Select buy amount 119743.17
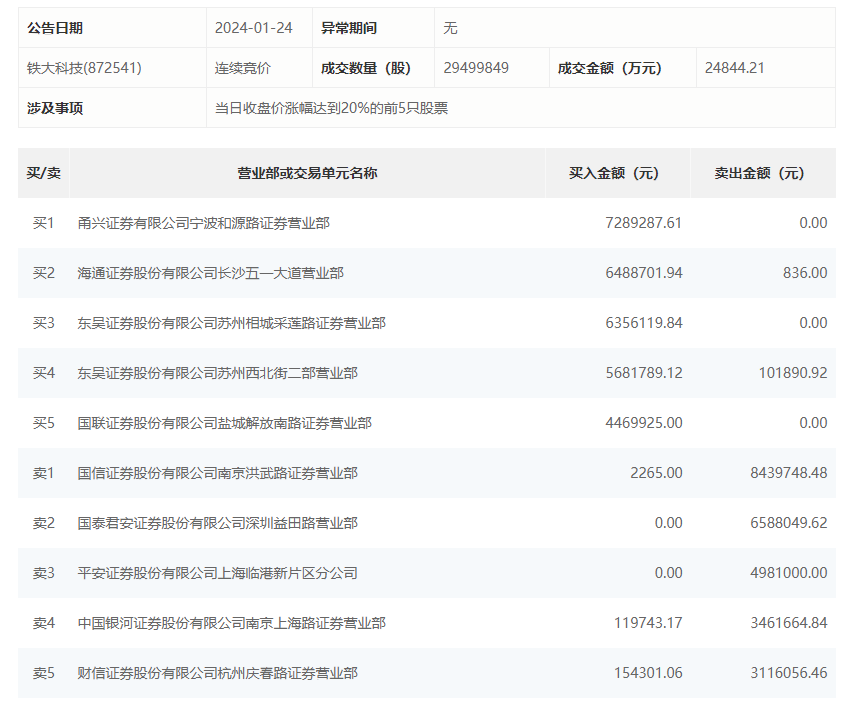Screen dimensions: 852x715 648,623
